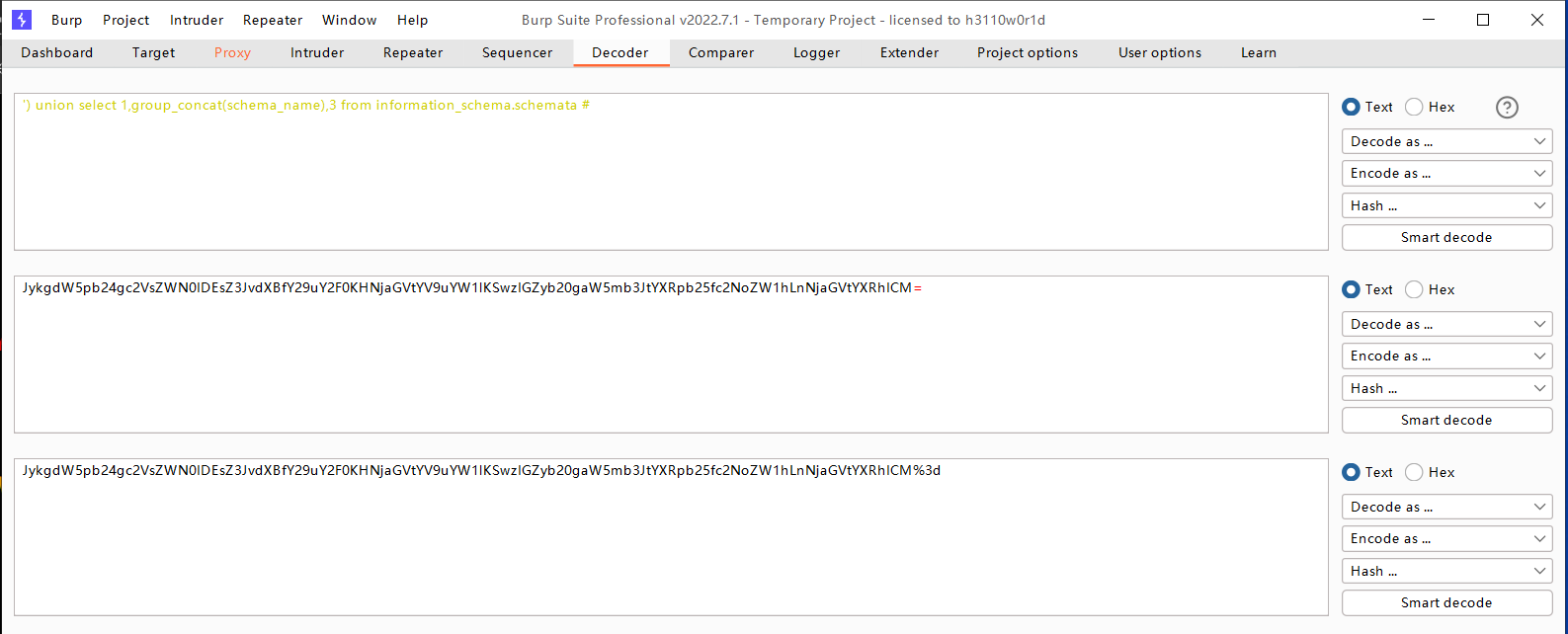
Task: Maximize the Burp Suite window
Action: pos(1483,20)
